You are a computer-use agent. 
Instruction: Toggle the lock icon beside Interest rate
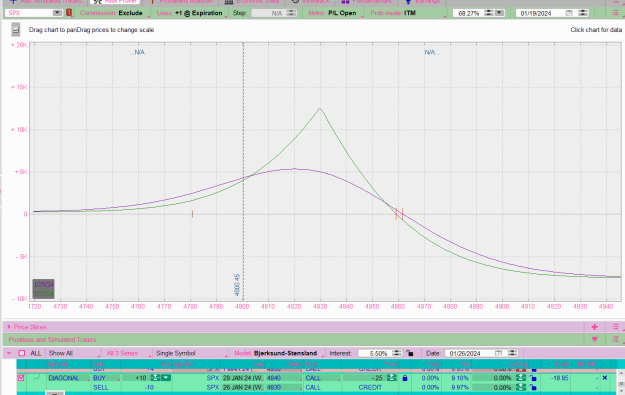pyautogui.click(x=409, y=353)
